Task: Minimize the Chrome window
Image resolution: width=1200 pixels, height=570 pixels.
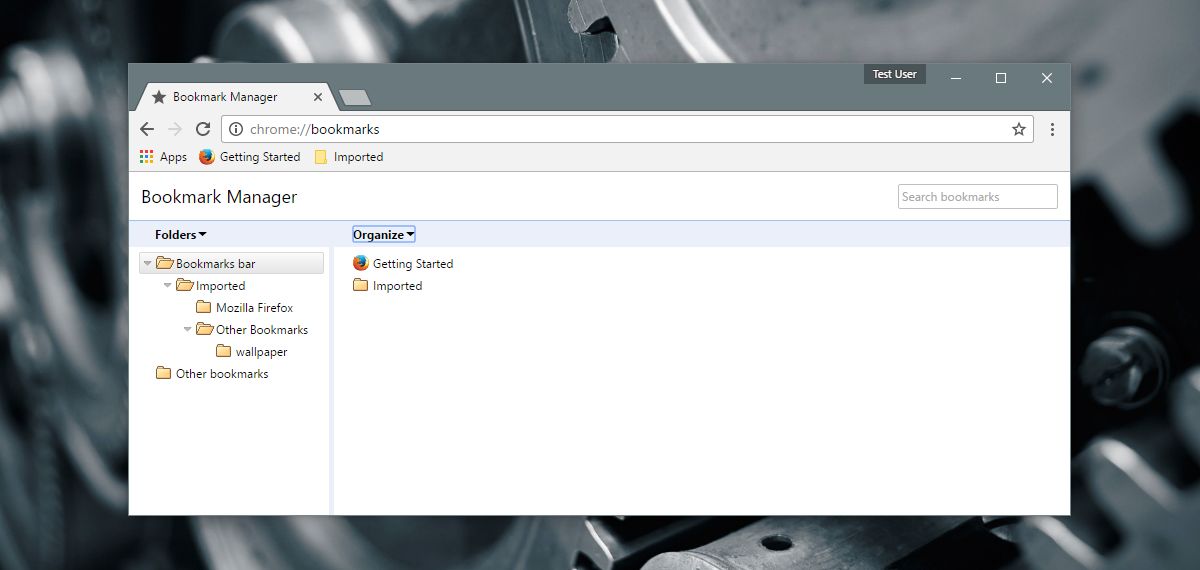Action: [955, 78]
